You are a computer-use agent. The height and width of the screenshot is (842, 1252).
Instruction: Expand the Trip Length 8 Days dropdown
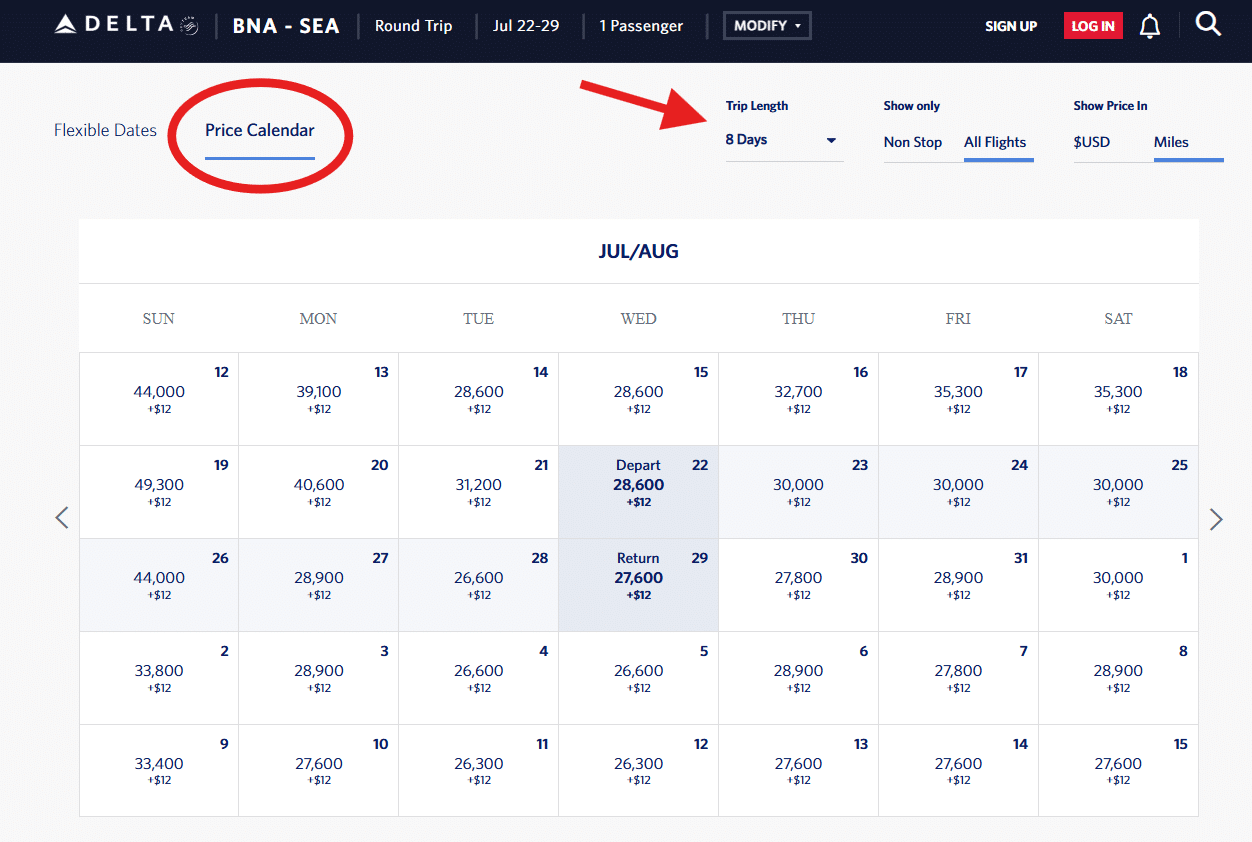pyautogui.click(x=781, y=140)
